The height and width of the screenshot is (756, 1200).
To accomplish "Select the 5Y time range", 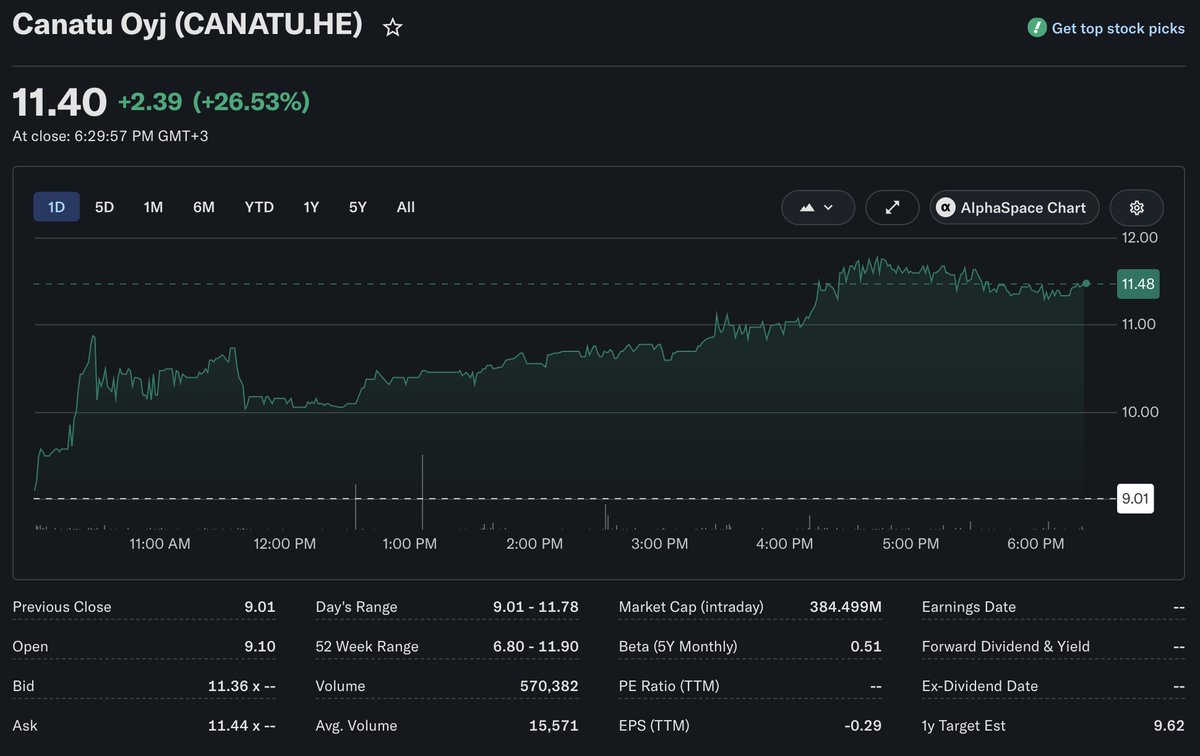I will pos(358,207).
